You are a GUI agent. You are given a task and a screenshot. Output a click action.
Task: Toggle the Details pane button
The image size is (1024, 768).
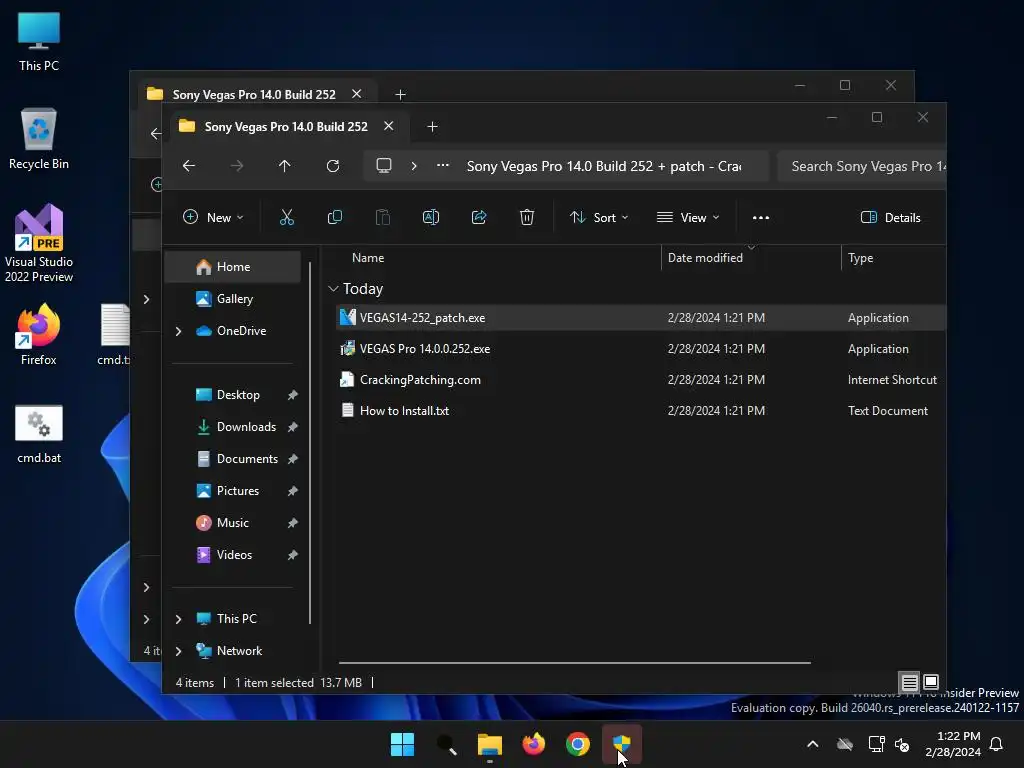(891, 217)
